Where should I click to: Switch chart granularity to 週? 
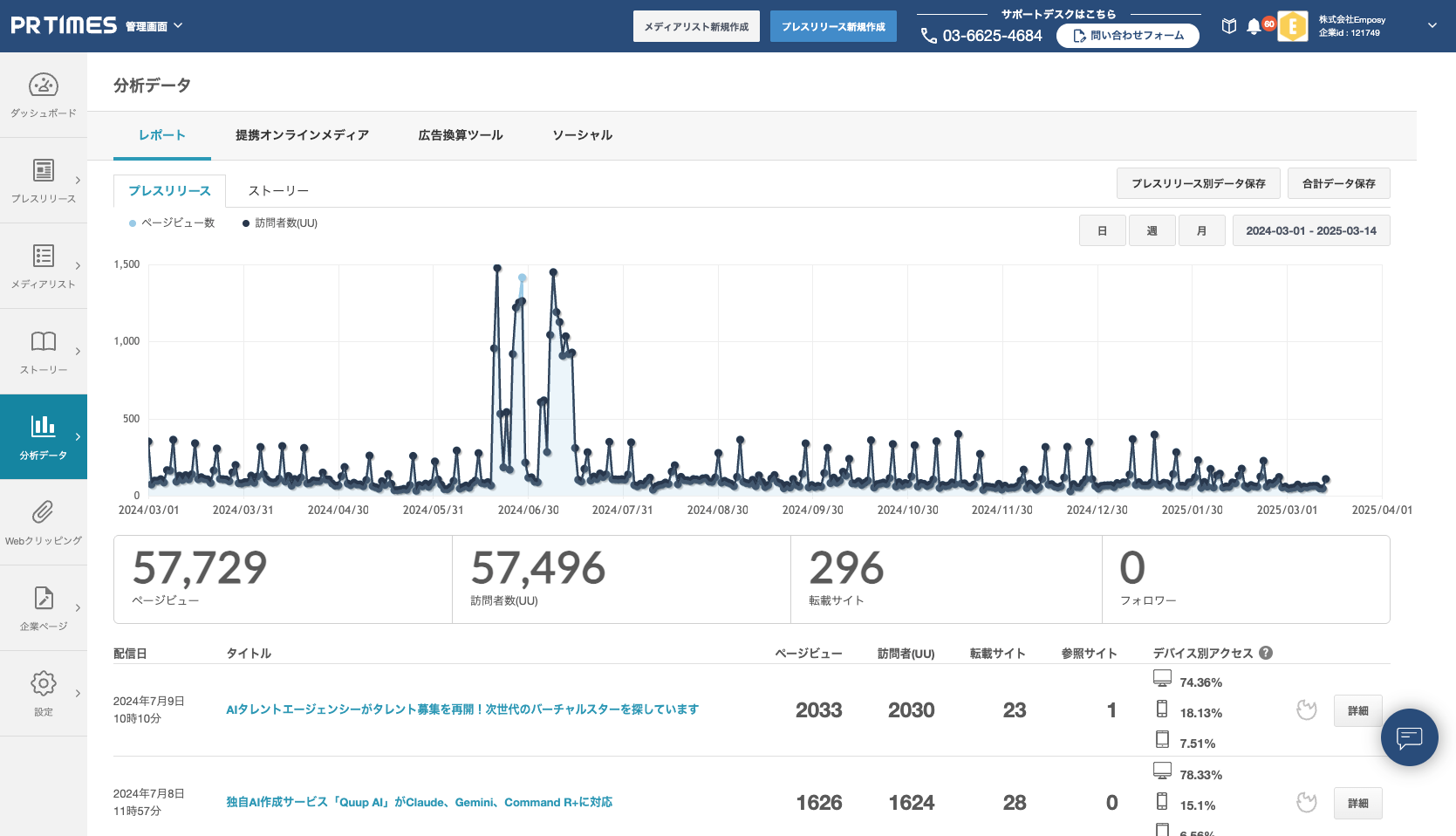(1152, 231)
